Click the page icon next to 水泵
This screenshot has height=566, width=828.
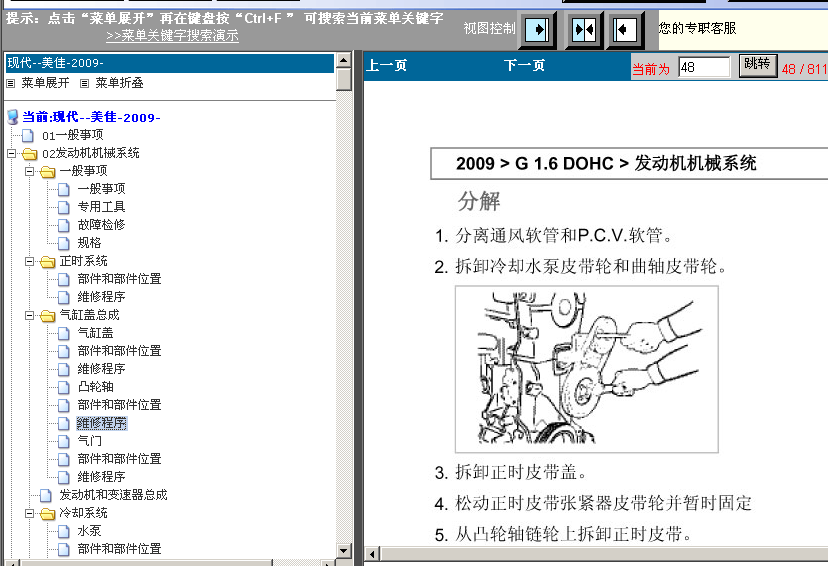coord(64,531)
